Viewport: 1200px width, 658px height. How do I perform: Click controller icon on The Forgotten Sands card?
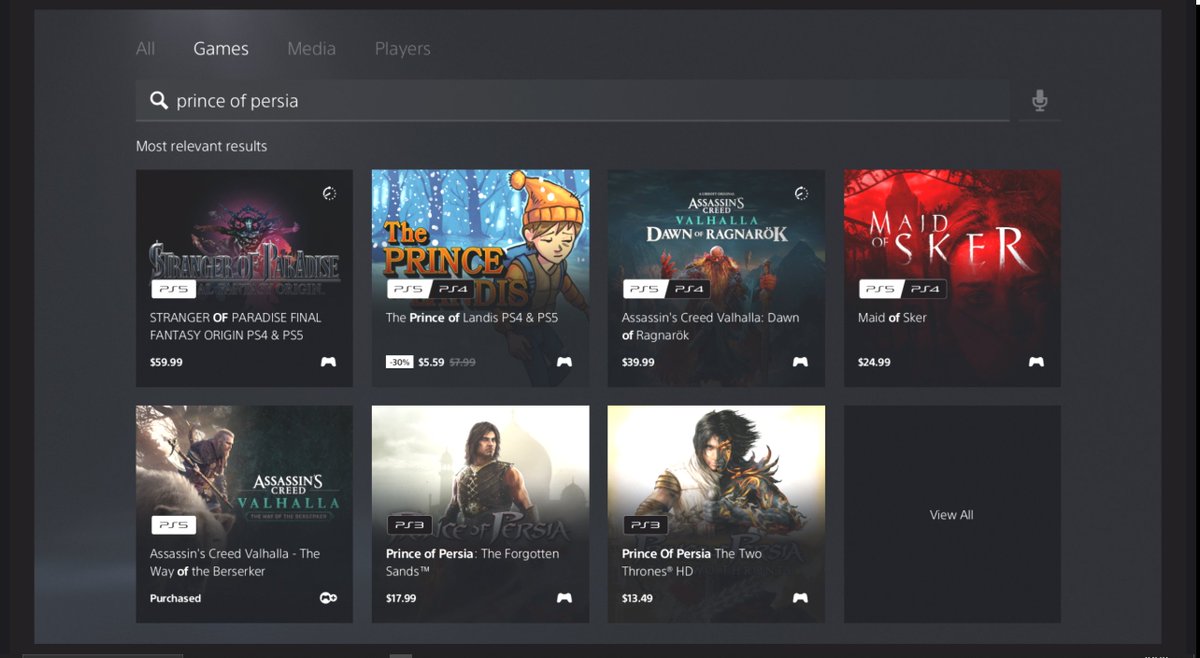(564, 598)
